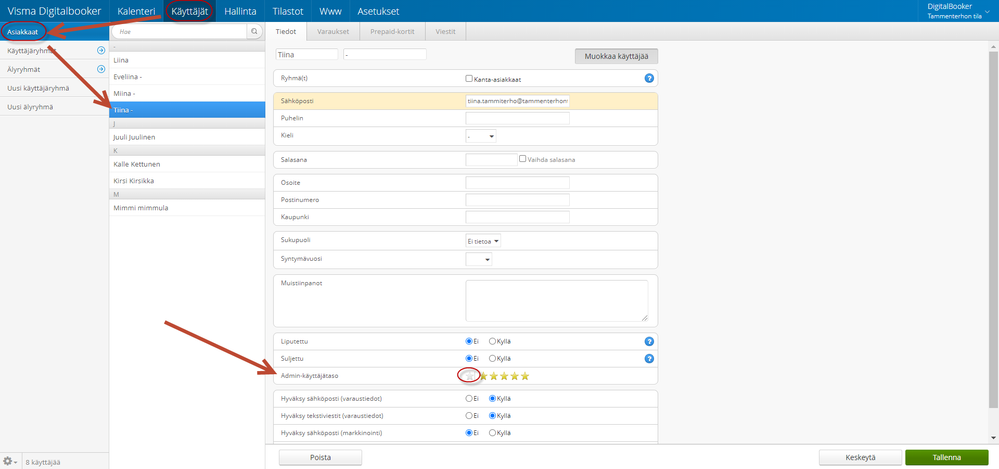The width and height of the screenshot is (999, 469).
Task: Click the green Tallenna button
Action: 947,458
